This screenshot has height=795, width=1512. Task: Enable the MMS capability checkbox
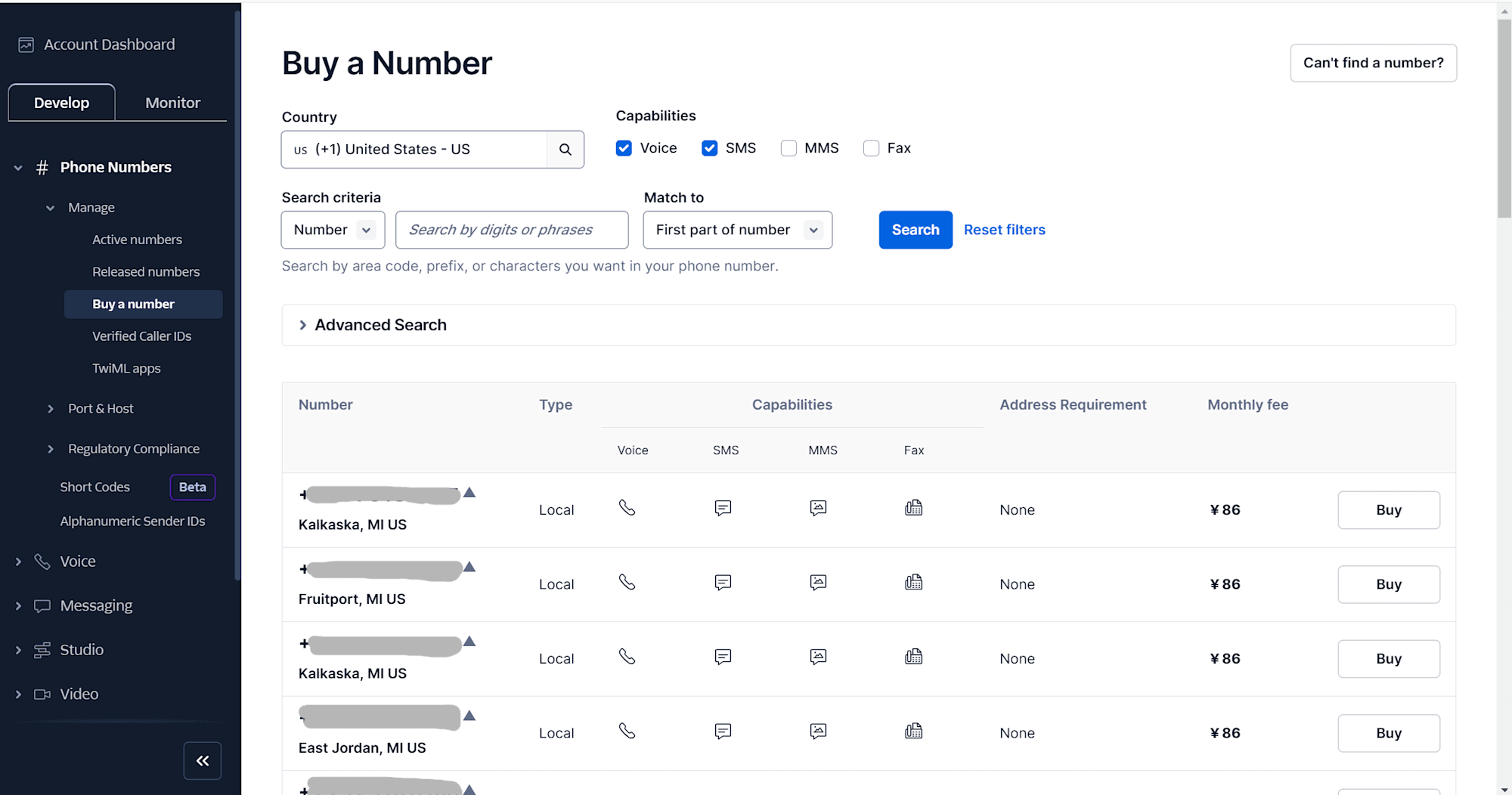[x=789, y=148]
